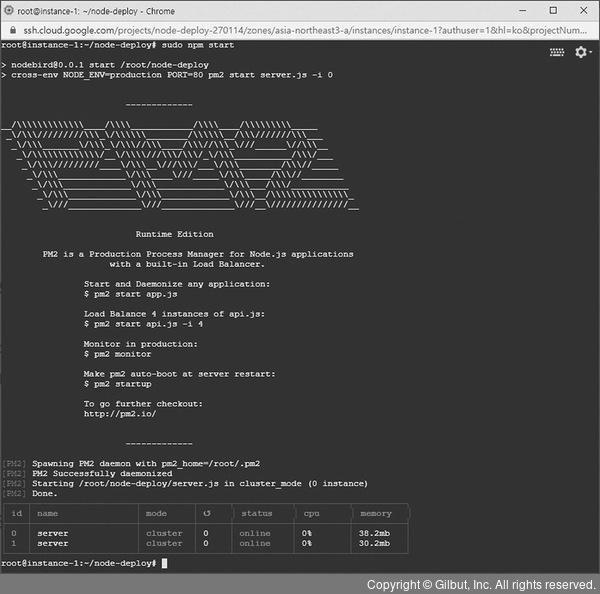Click 'online' status of process id 1

pos(255,543)
